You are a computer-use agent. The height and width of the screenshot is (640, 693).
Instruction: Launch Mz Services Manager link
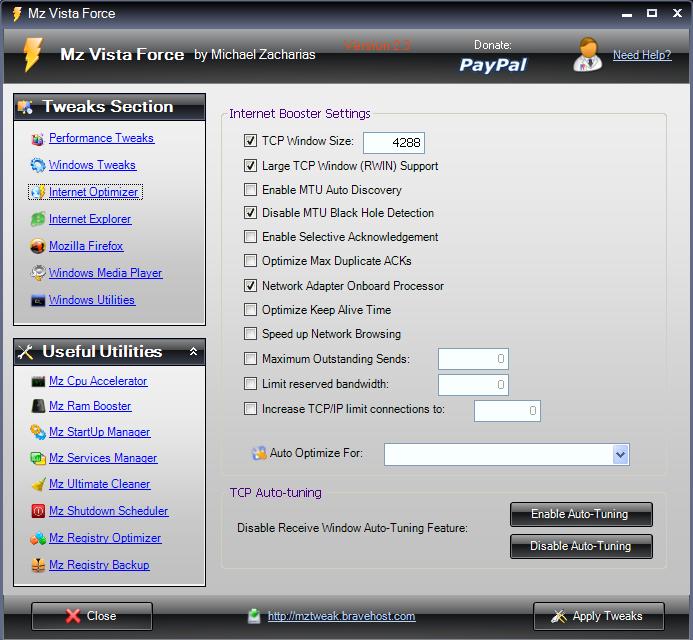pyautogui.click(x=103, y=458)
